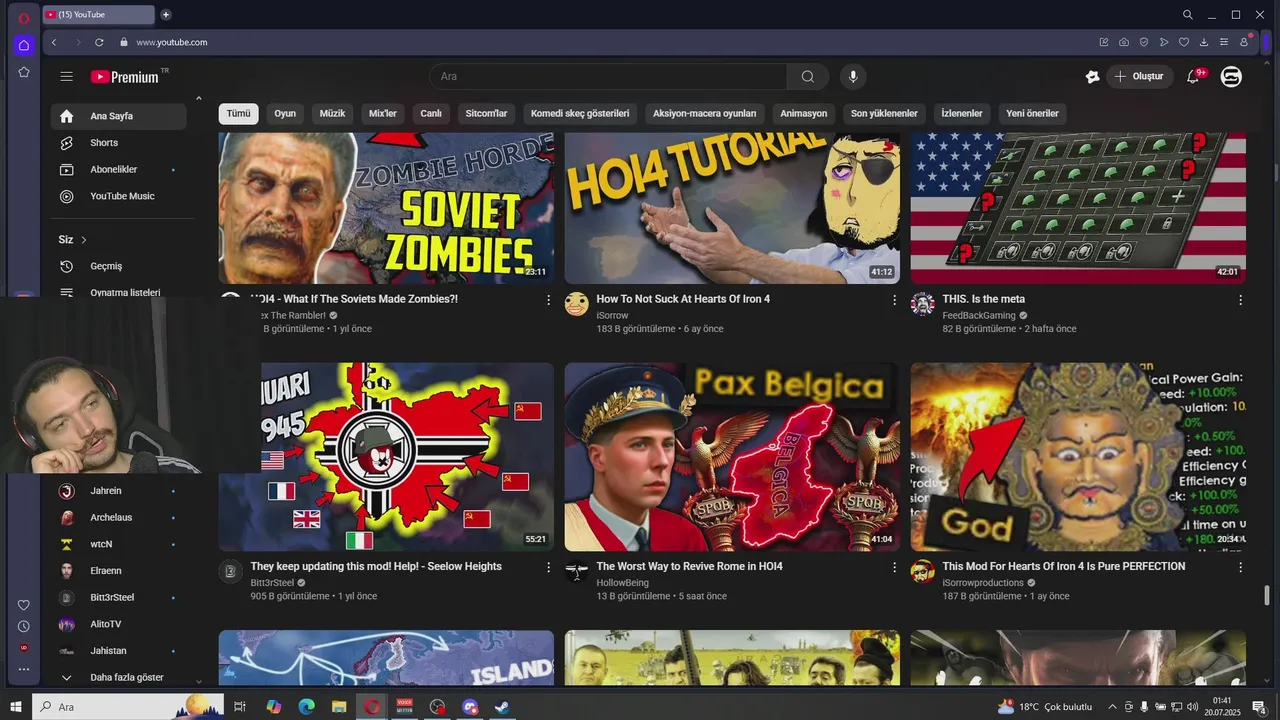Open 'Geçmiş' history in sidebar
Viewport: 1280px width, 720px height.
click(119, 266)
